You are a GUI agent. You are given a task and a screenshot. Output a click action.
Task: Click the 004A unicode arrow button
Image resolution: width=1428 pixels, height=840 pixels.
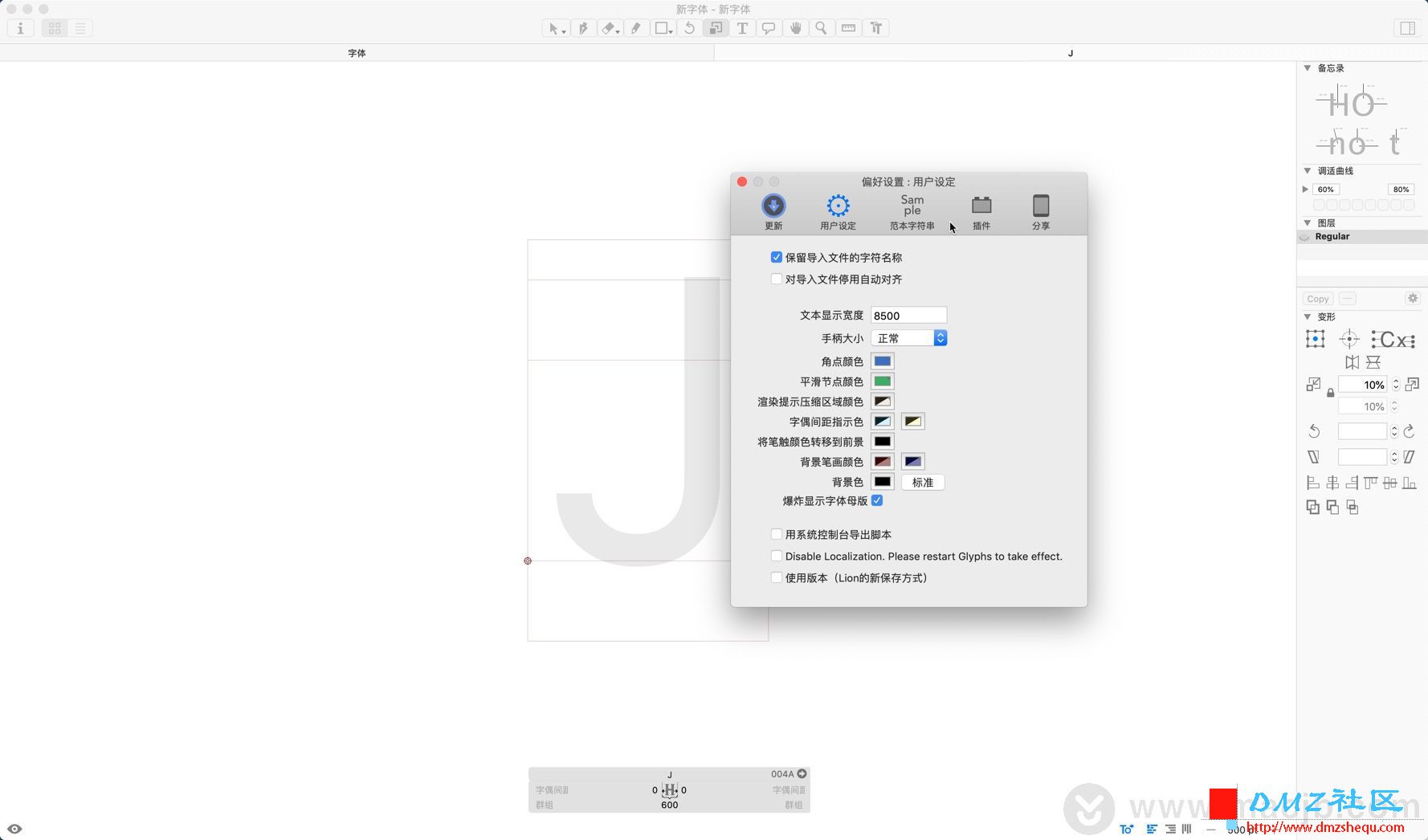coord(802,774)
